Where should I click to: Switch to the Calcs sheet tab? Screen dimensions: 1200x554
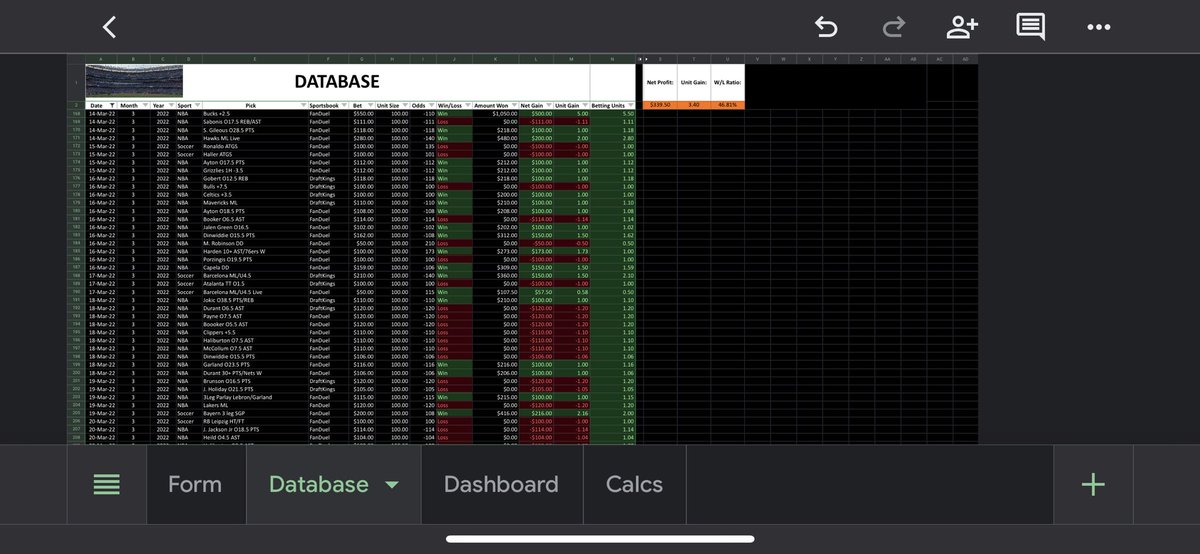634,485
